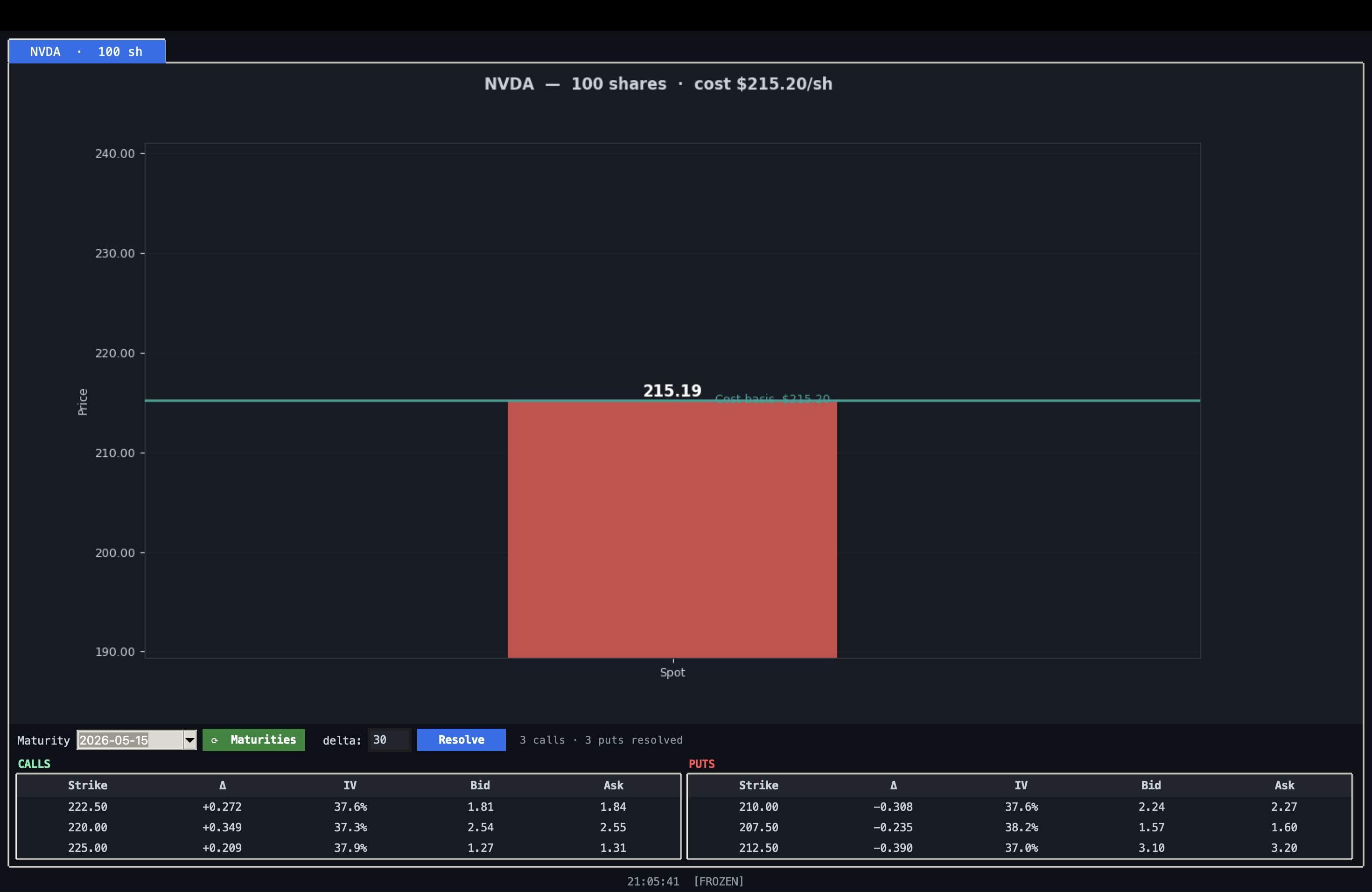Click the Δ header in puts table
The image size is (1372, 892).
pyautogui.click(x=893, y=785)
